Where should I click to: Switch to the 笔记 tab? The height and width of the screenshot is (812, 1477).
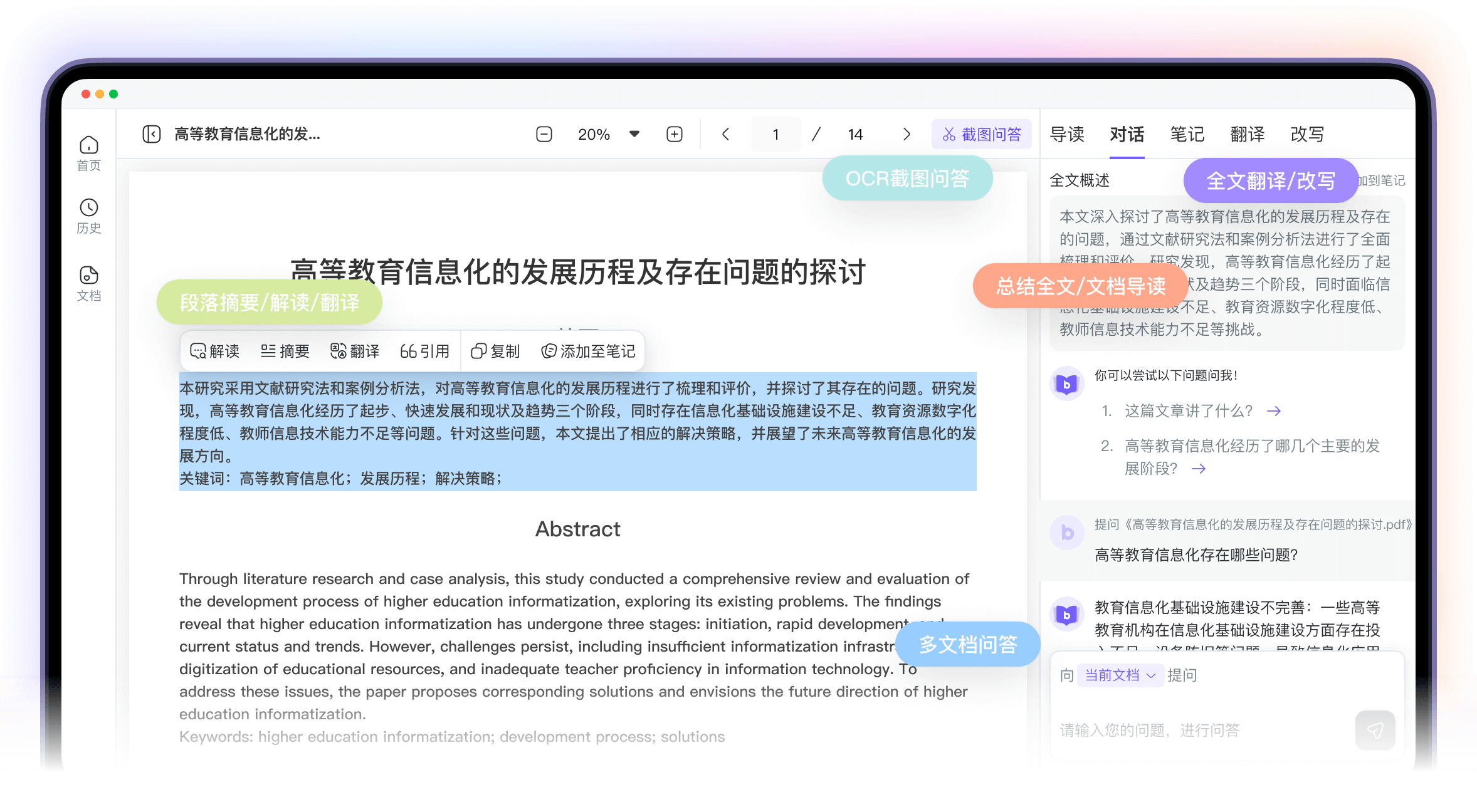click(x=1187, y=134)
